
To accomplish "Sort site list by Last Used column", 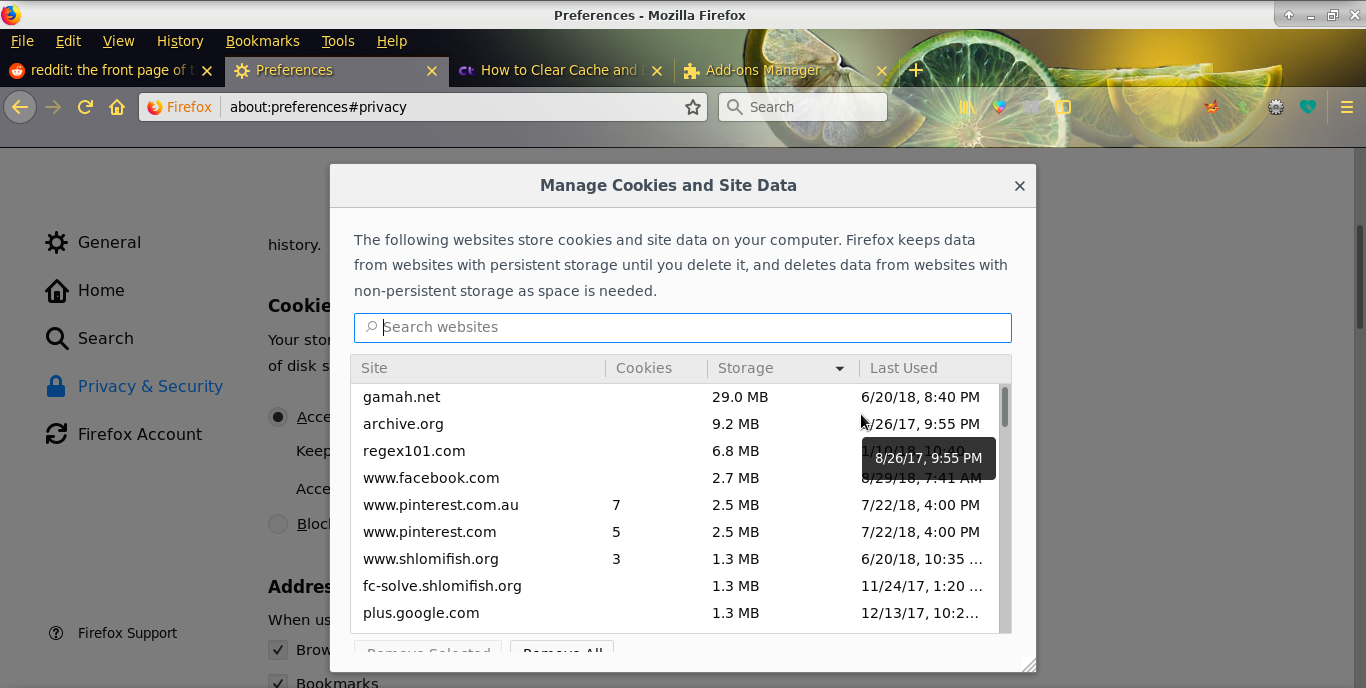I will pos(935,368).
